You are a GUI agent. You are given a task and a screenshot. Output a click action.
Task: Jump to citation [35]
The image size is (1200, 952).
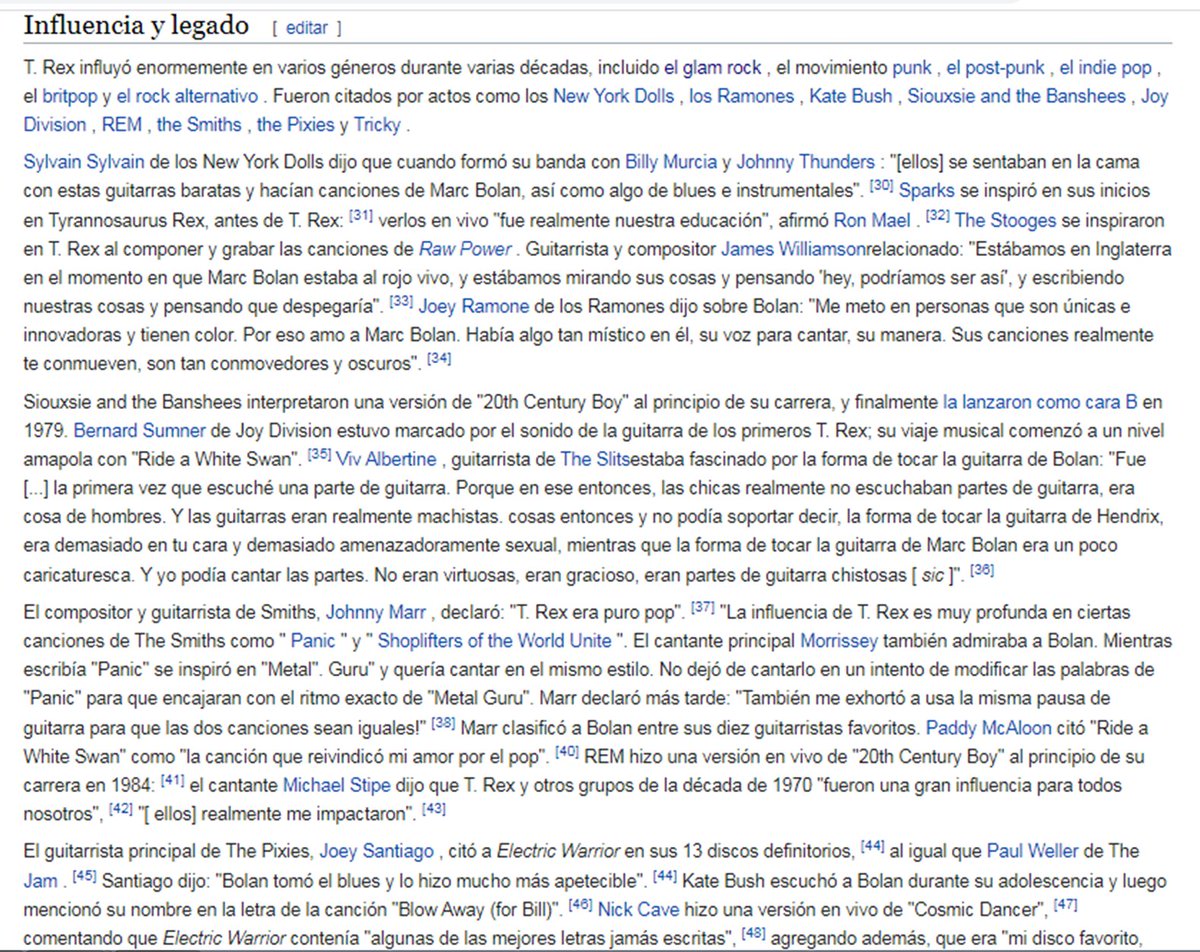tap(320, 456)
